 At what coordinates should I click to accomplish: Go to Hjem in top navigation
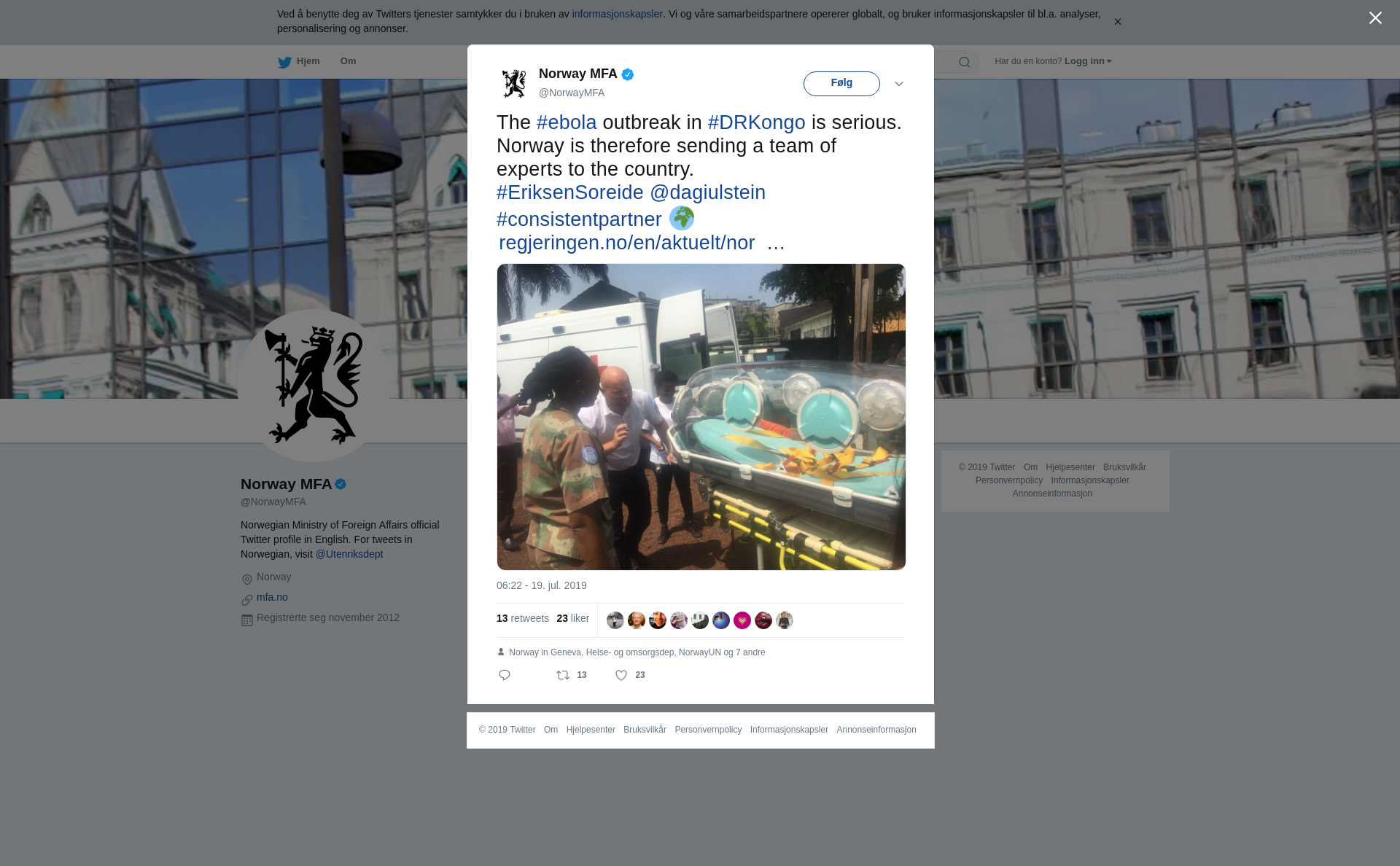(308, 61)
